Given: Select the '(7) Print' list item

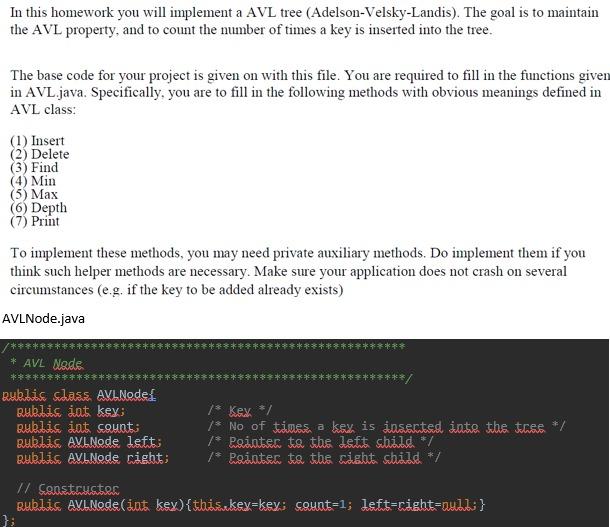Looking at the screenshot, I should coord(35,221).
